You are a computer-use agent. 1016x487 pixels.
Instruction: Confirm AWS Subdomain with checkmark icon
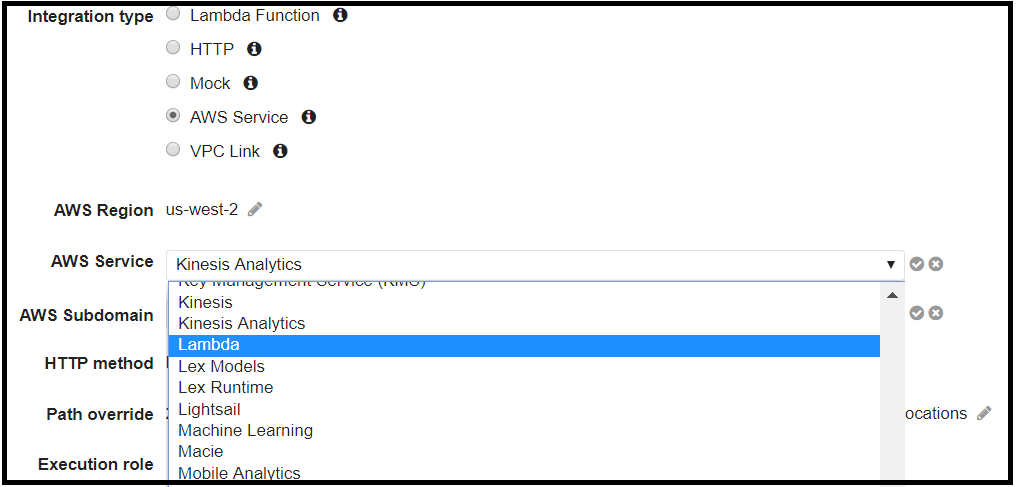point(916,313)
